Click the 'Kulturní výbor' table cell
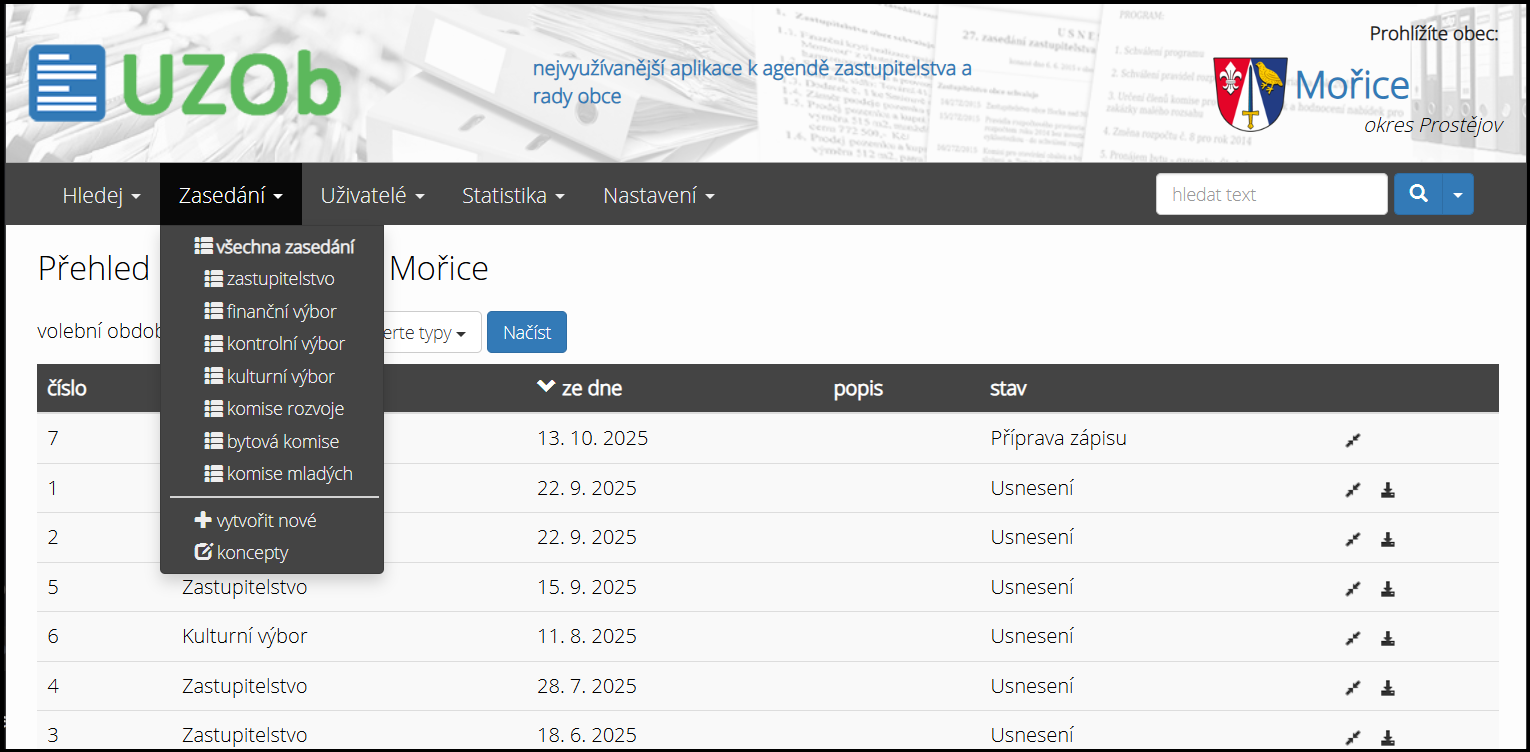This screenshot has height=752, width=1530. click(x=245, y=636)
